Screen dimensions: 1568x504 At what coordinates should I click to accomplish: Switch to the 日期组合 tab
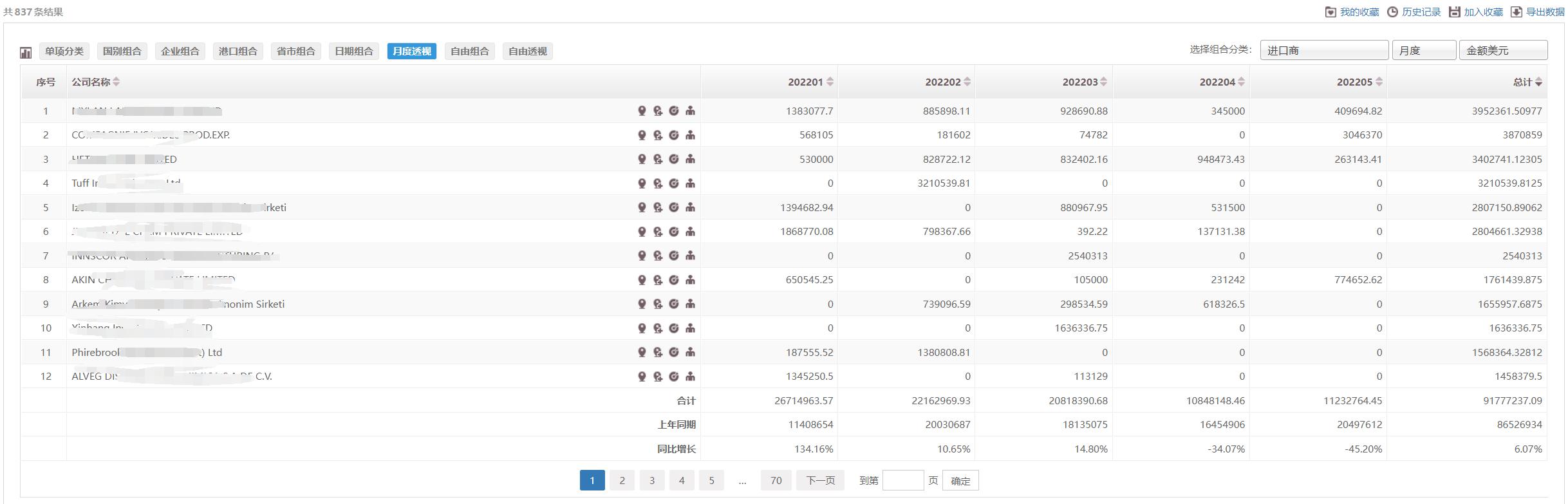pos(354,51)
